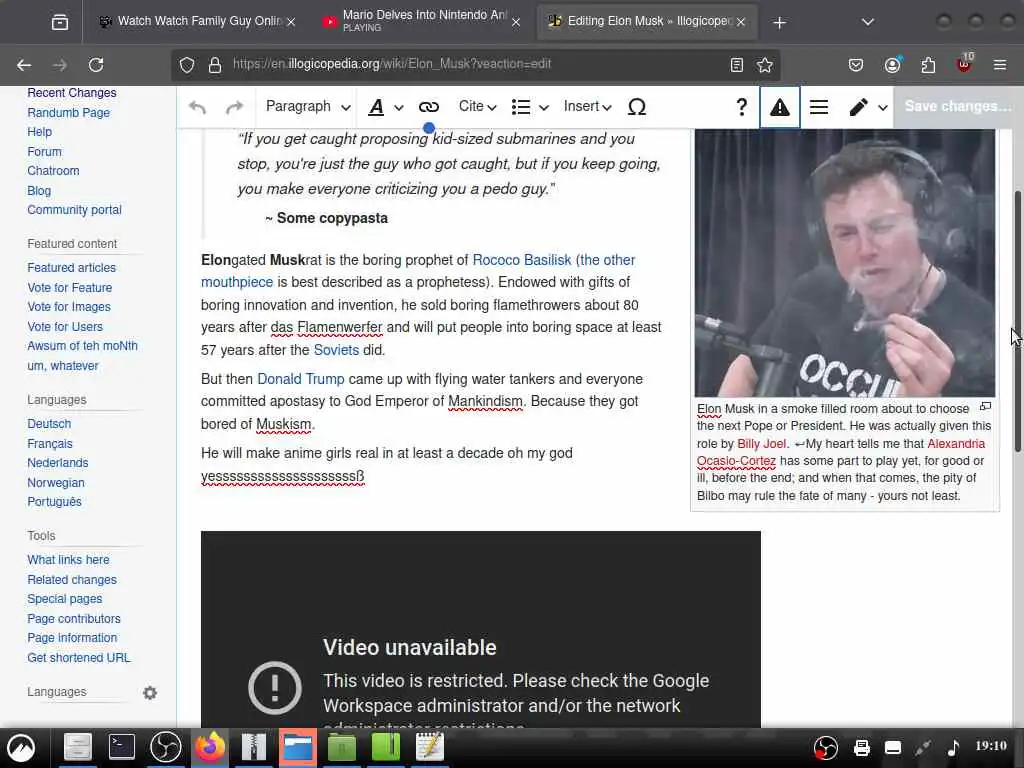1024x768 pixels.
Task: Open the Randumb Page link
Action: pos(69,112)
